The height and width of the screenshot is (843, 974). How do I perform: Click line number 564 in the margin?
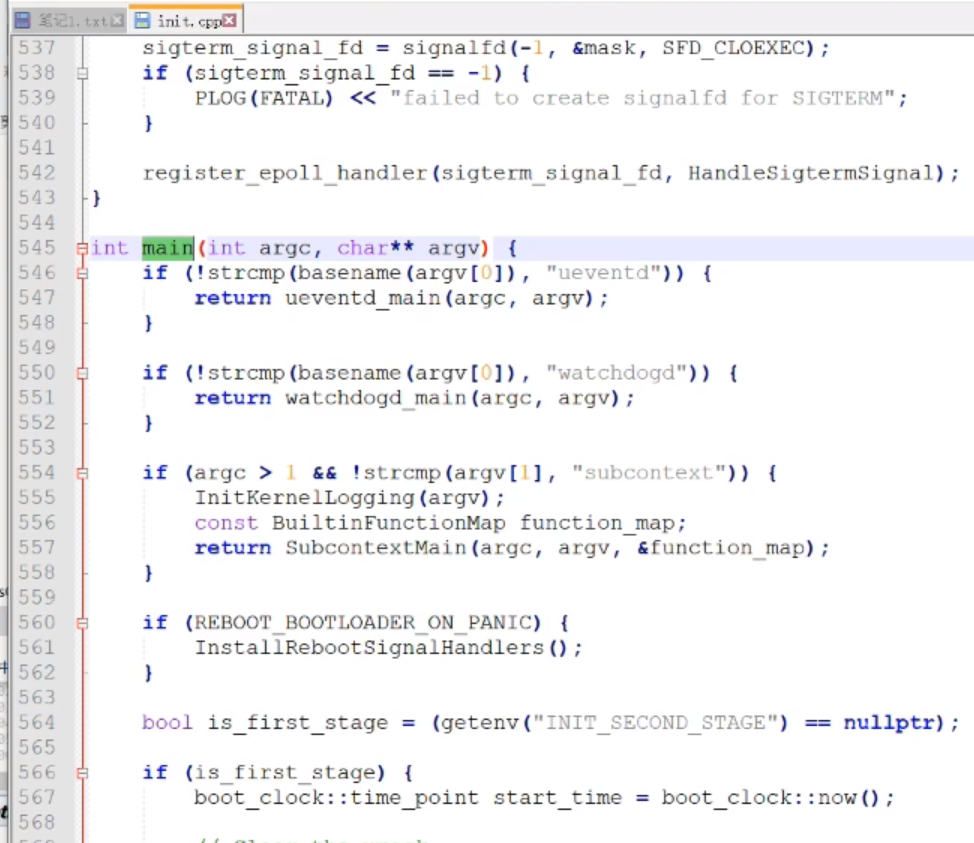[x=37, y=722]
